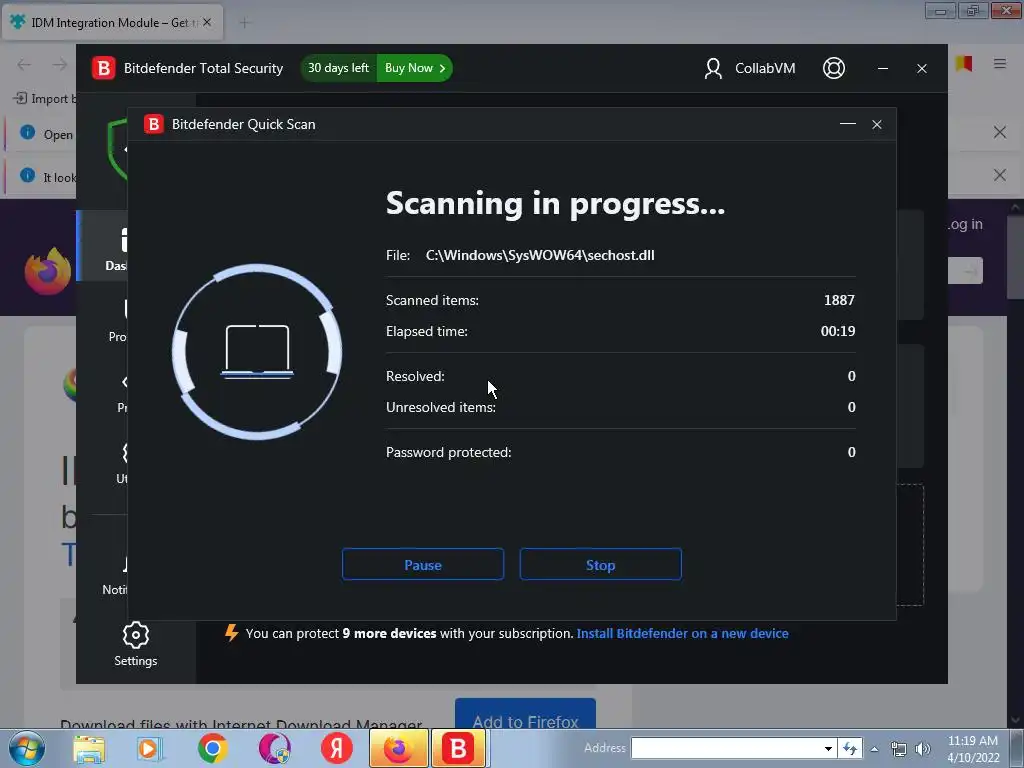Click the purple moon browser taskbar icon
This screenshot has width=1024, height=768.
point(274,748)
